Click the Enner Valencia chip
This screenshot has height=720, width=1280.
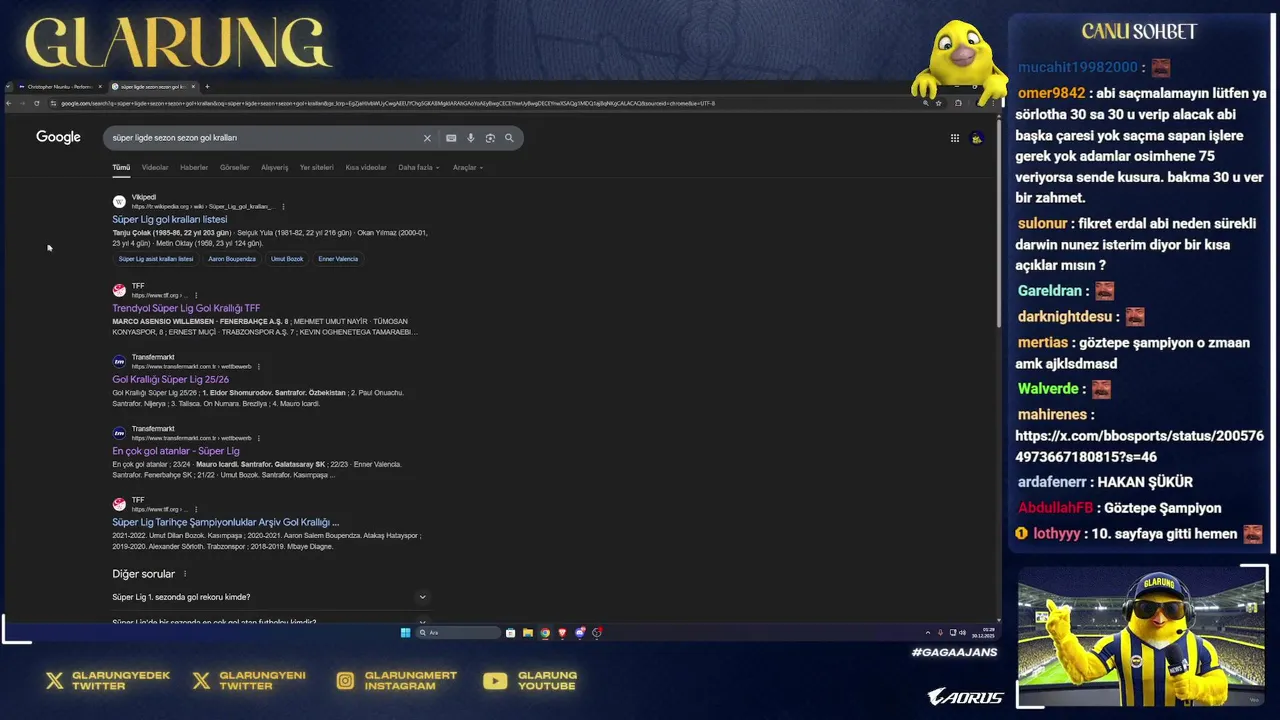coord(338,259)
